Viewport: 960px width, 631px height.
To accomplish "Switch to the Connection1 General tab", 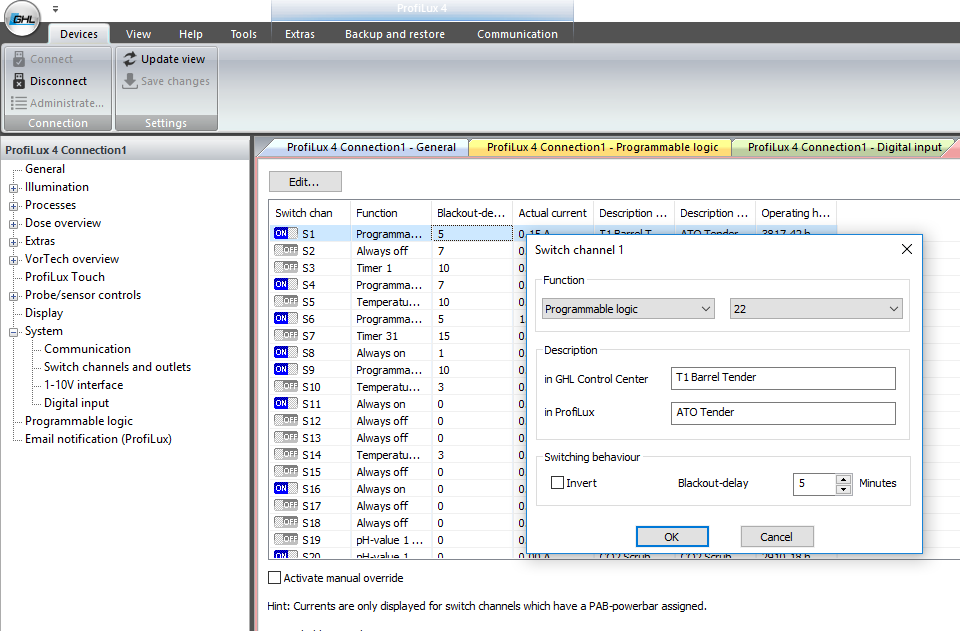I will coord(370,147).
